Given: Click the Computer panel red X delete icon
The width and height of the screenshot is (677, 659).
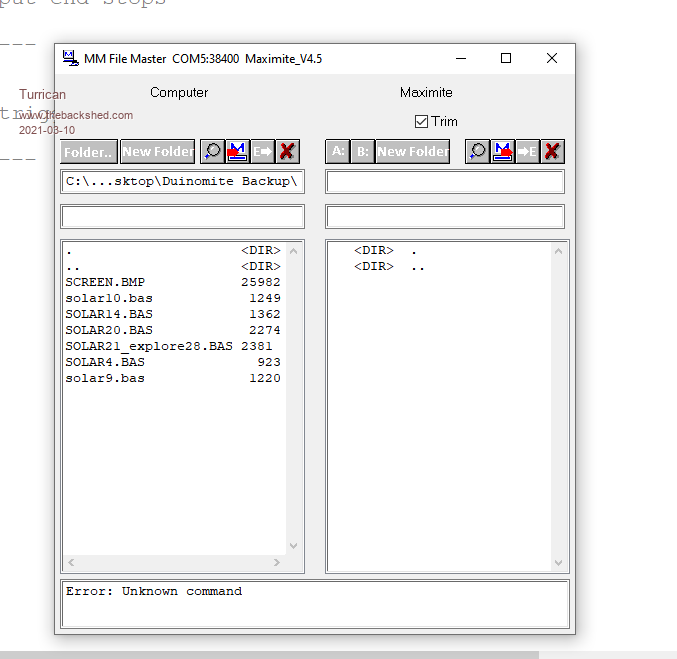Looking at the screenshot, I should coord(287,151).
